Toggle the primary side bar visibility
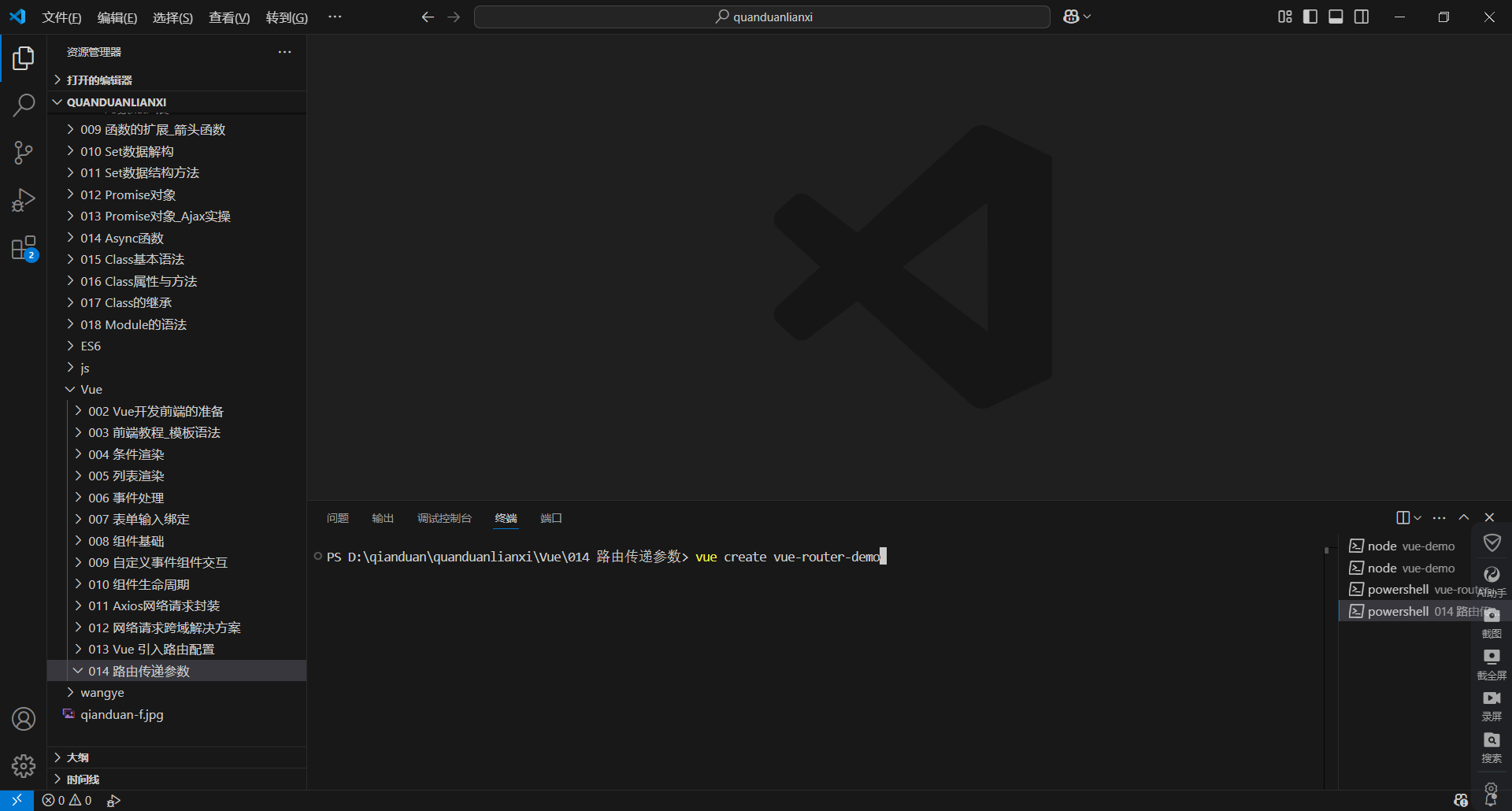 (1310, 17)
